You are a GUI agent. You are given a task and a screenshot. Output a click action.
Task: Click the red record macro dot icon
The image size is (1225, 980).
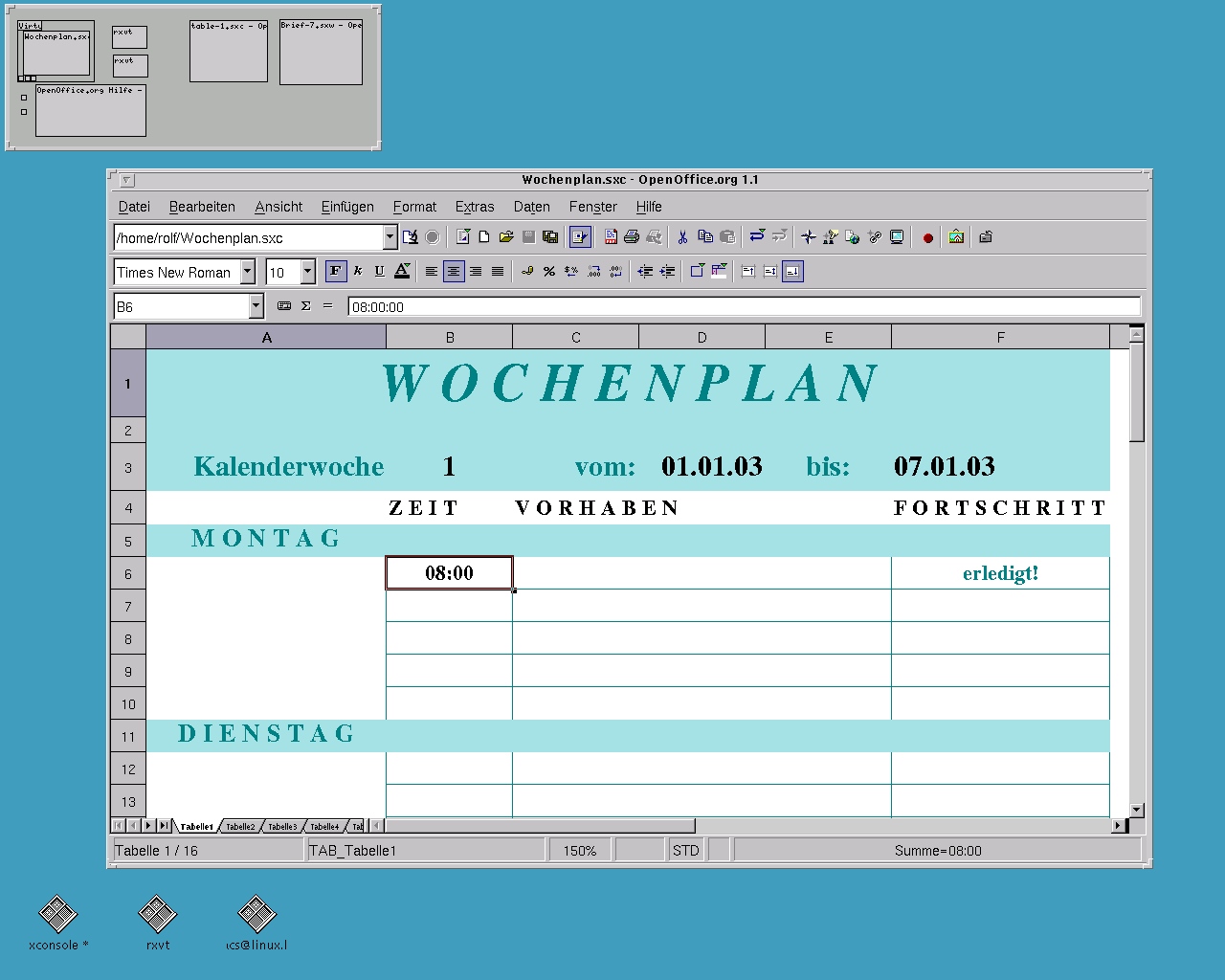[x=927, y=237]
